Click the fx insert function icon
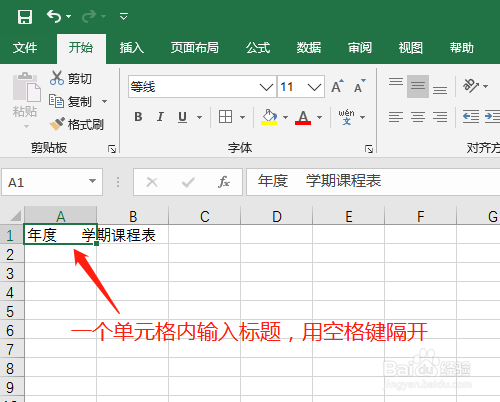This screenshot has width=500, height=402. tap(224, 182)
